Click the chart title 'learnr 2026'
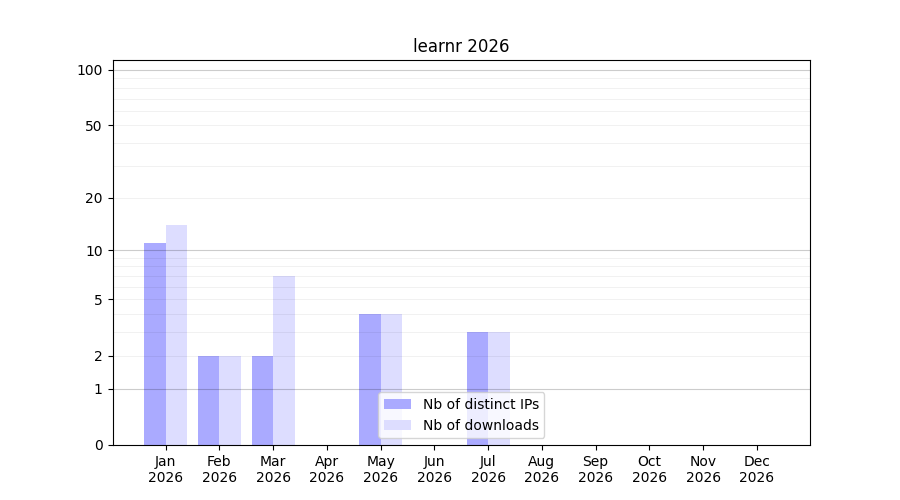 coord(461,46)
